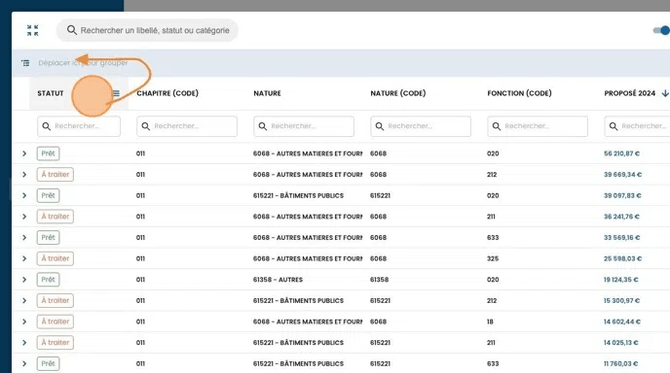Toggle the blue switch at top right

[x=661, y=30]
